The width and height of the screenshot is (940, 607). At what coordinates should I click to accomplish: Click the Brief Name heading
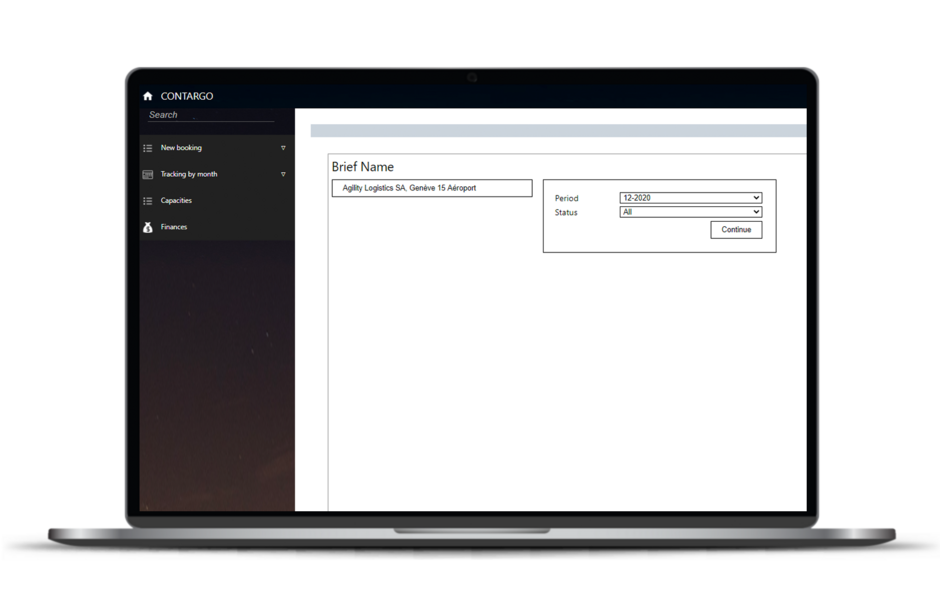[x=363, y=167]
